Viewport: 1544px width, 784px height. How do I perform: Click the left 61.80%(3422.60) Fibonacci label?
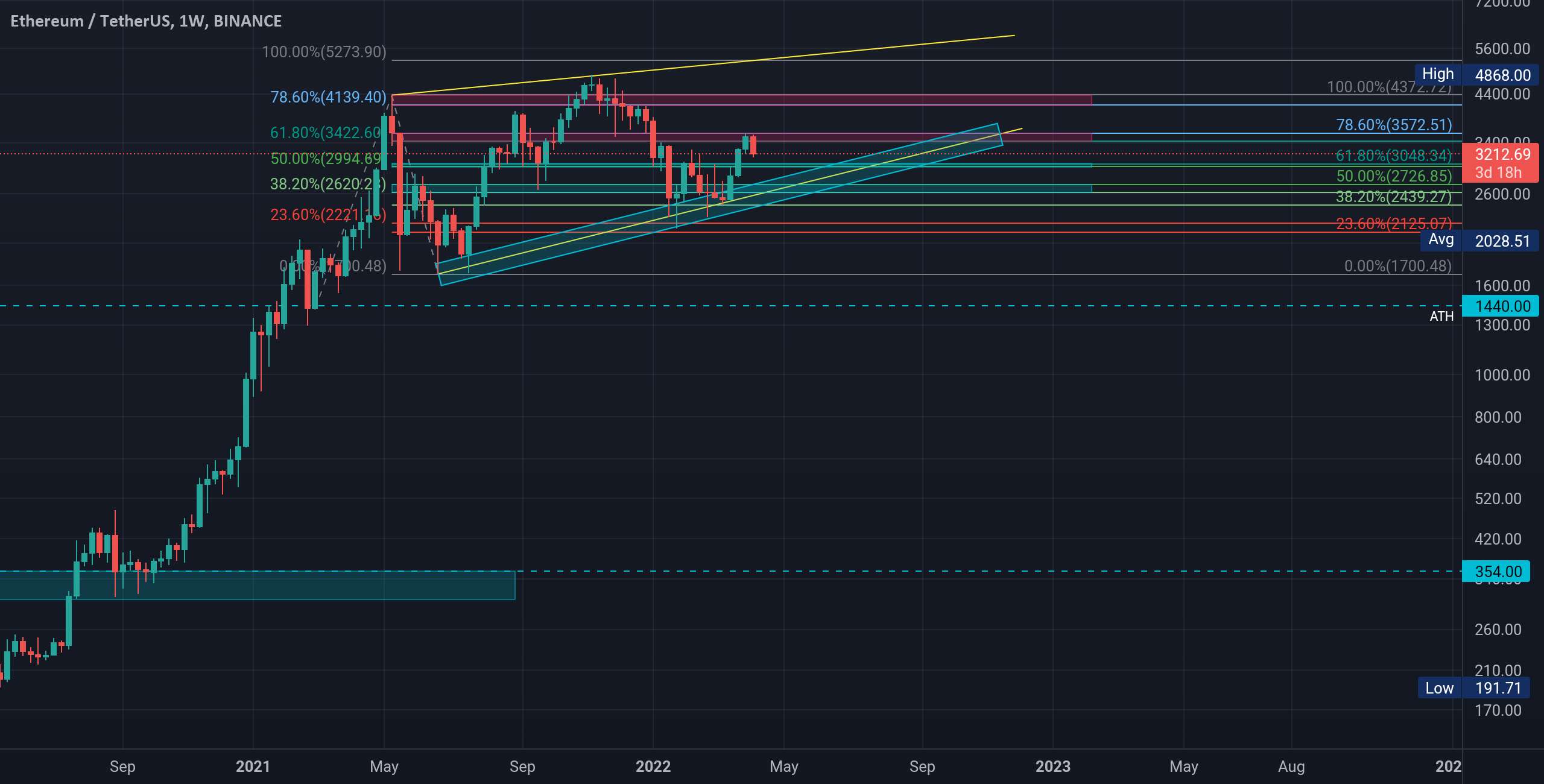[326, 133]
